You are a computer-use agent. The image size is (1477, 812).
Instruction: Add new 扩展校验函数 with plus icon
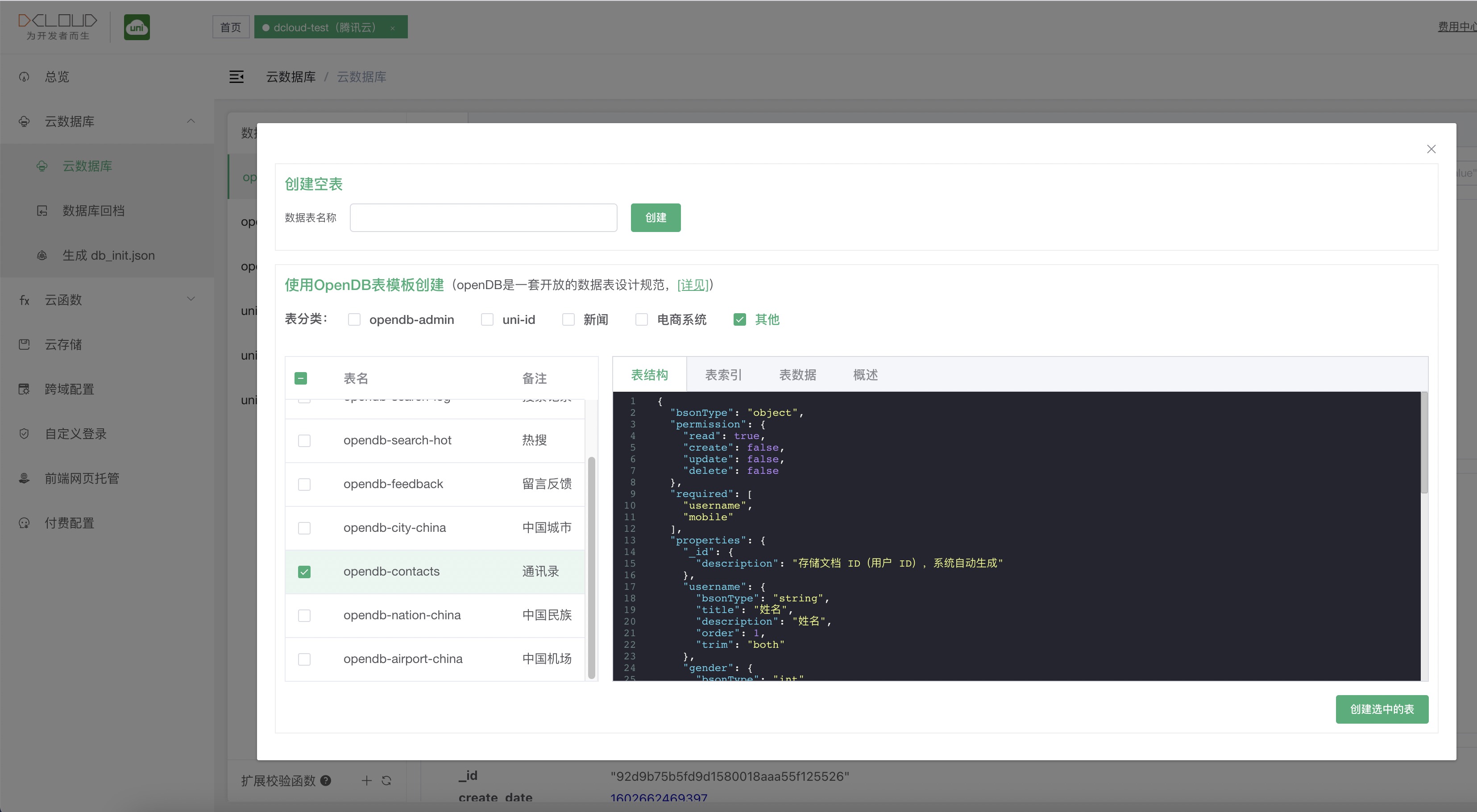click(x=366, y=780)
